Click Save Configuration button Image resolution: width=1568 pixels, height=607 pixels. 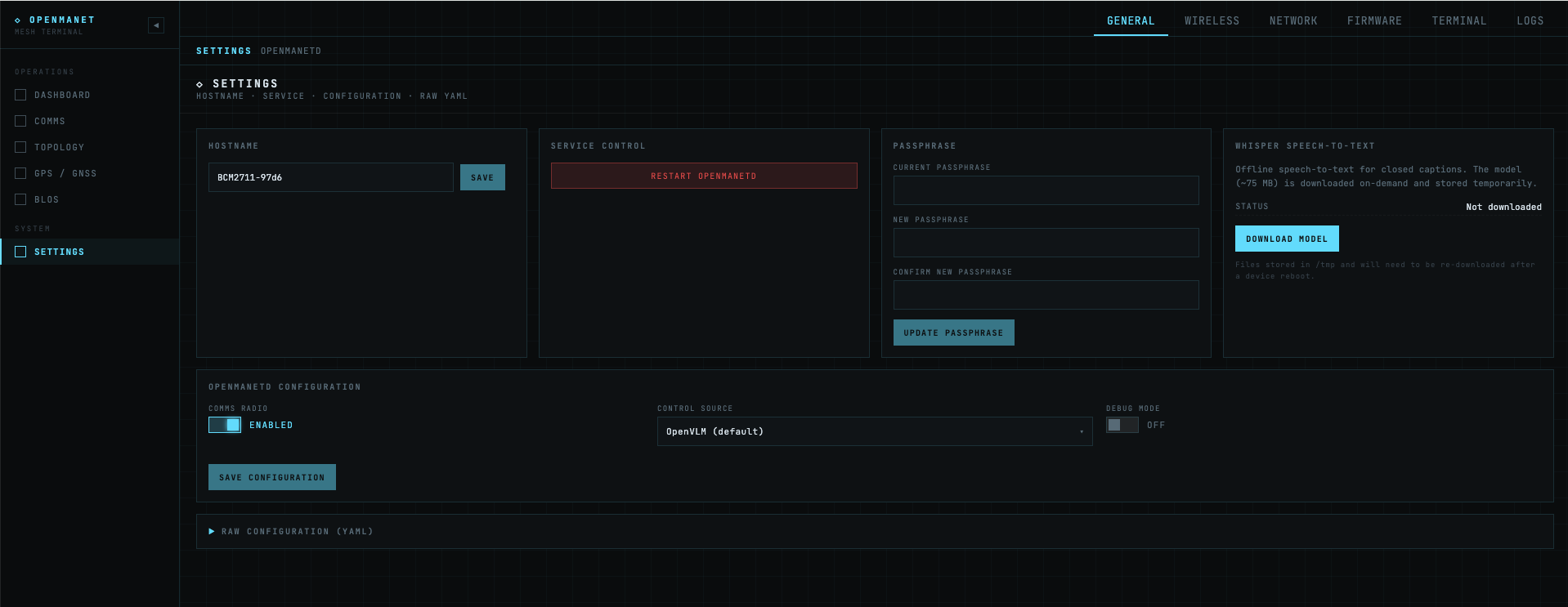pyautogui.click(x=272, y=477)
